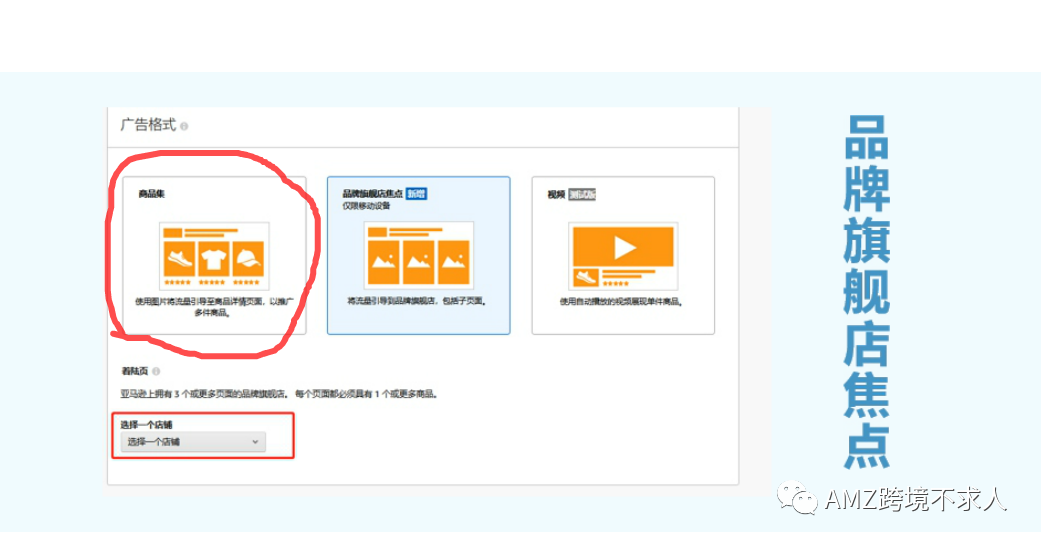The width and height of the screenshot is (1041, 545).
Task: Select the 商品集 ad format title
Action: click(152, 194)
